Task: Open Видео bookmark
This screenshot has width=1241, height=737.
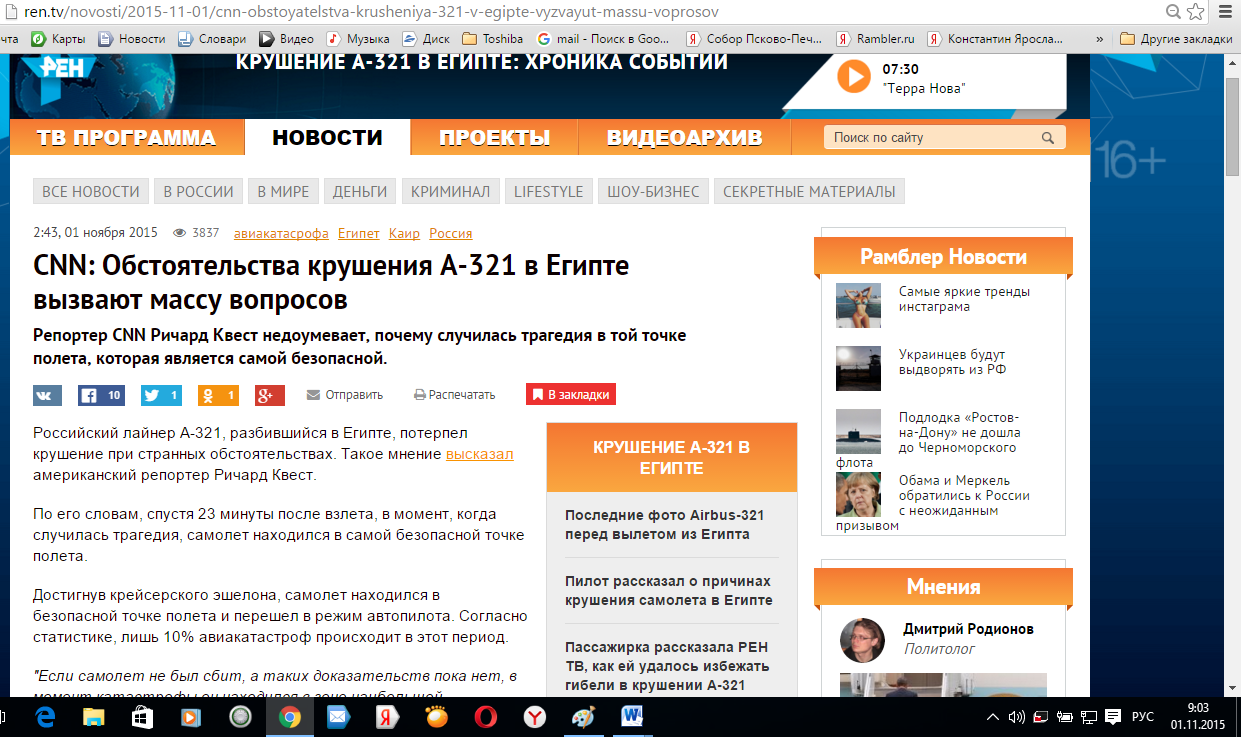Action: pos(286,39)
